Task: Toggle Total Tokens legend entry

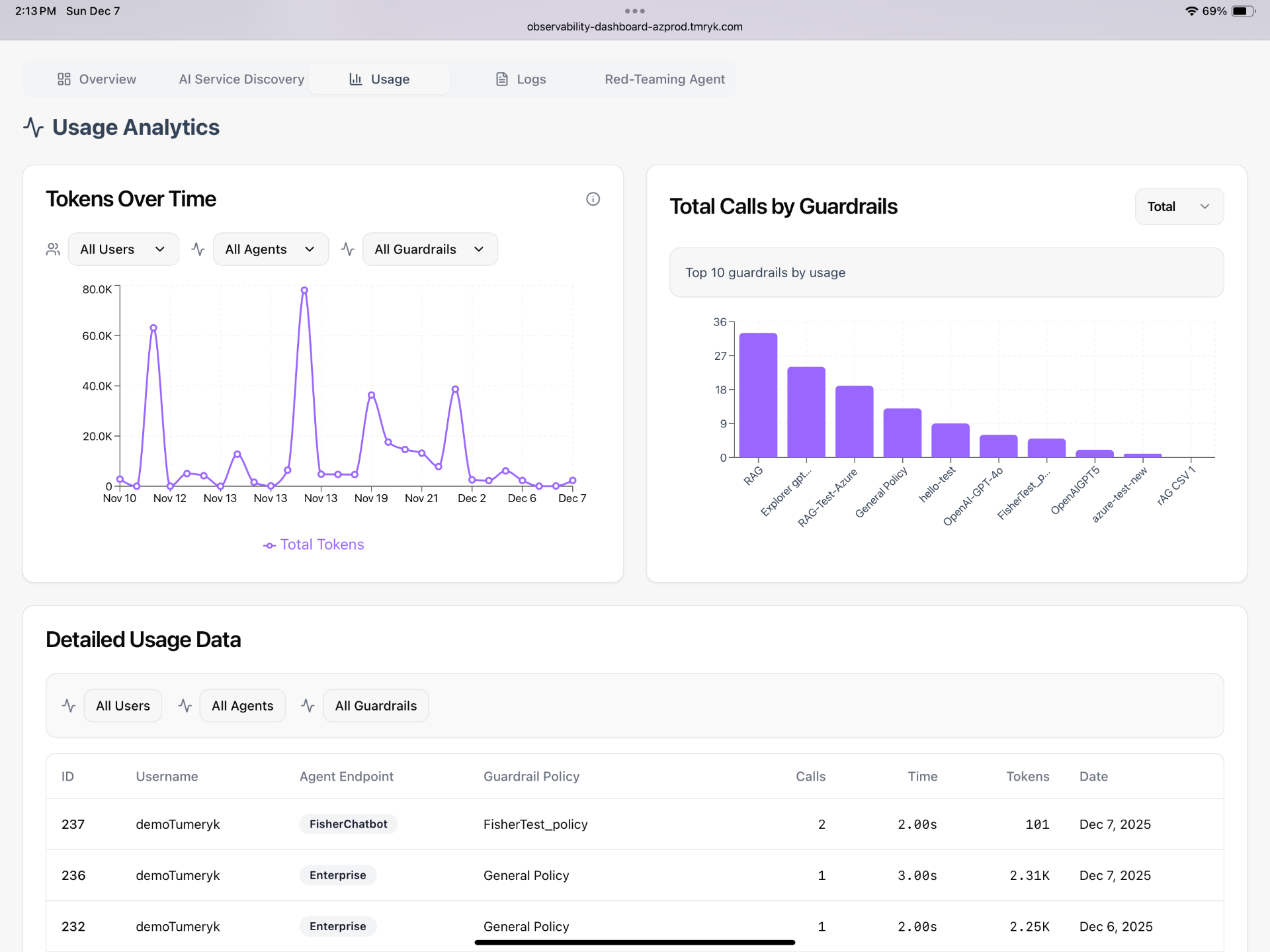Action: (314, 544)
